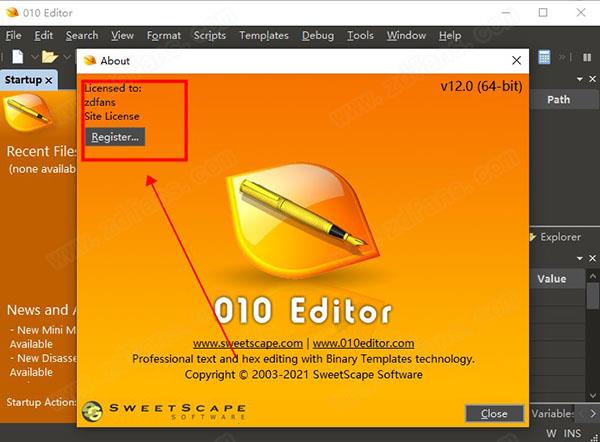Image resolution: width=600 pixels, height=442 pixels.
Task: Close the lower right docked panel
Action: point(592,258)
